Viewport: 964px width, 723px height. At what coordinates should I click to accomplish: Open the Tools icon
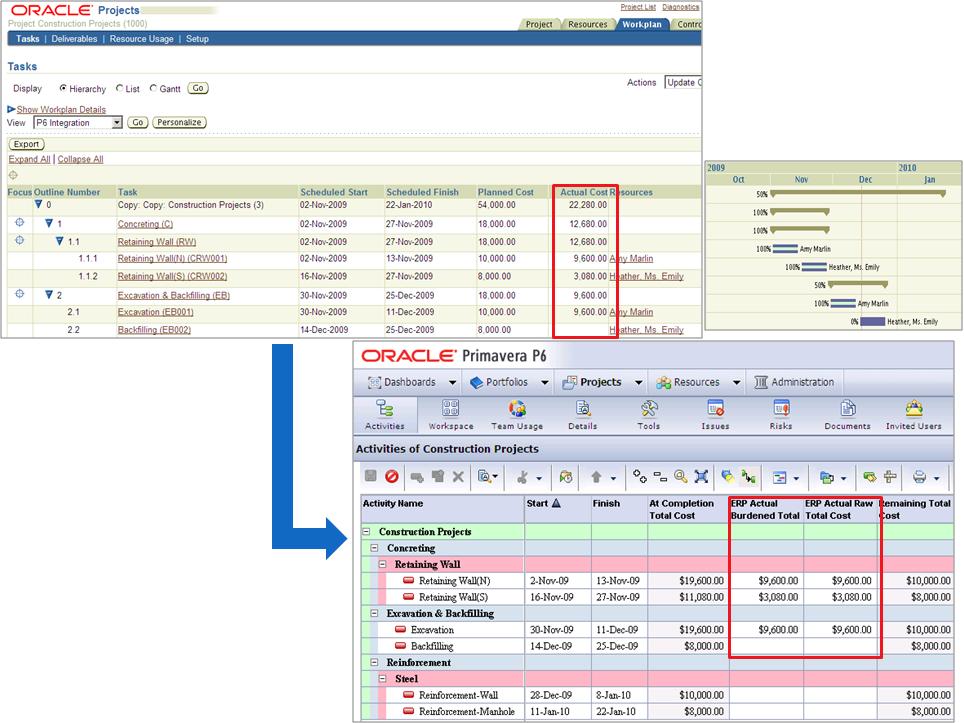click(649, 414)
